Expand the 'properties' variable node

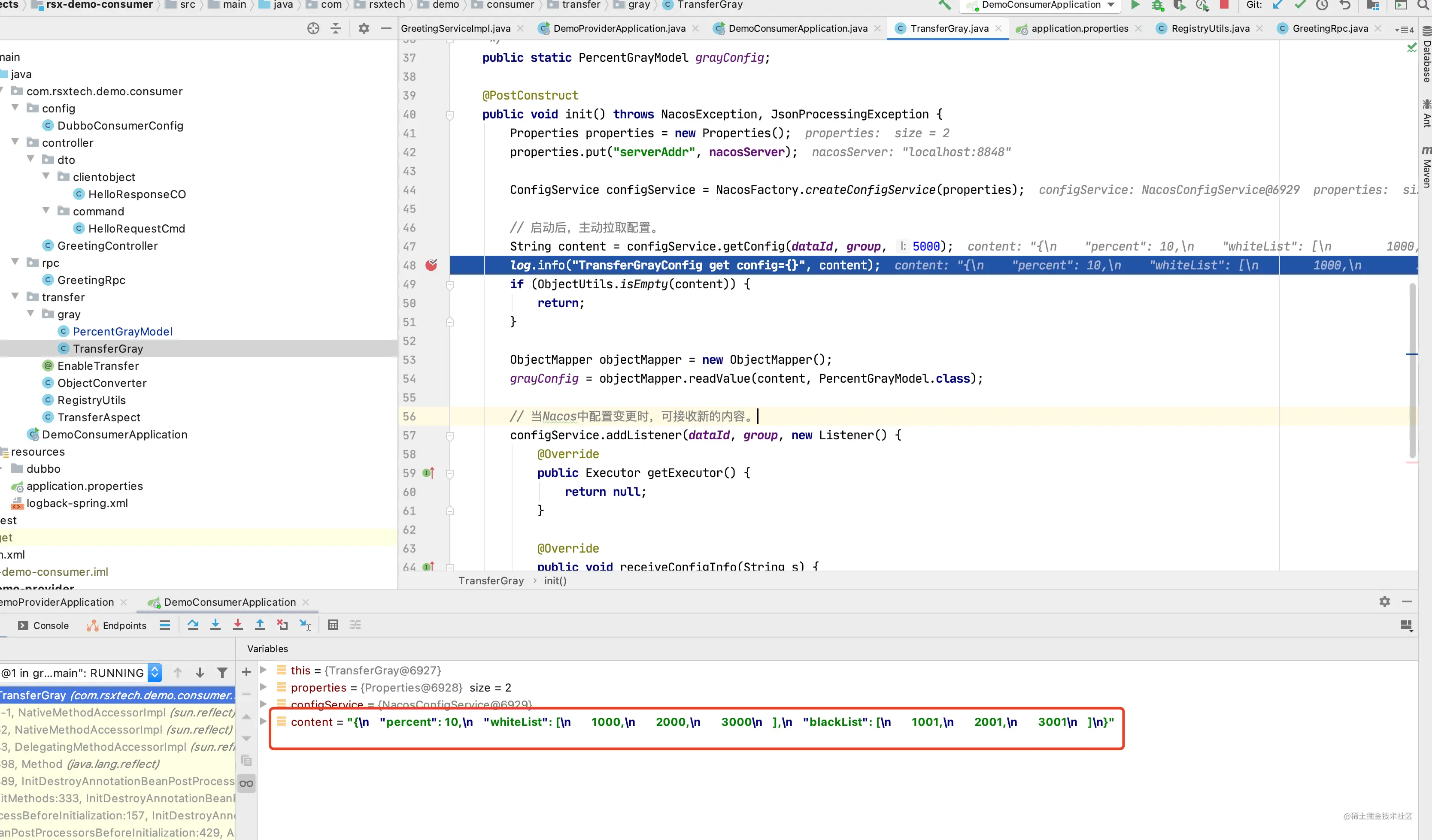[x=264, y=687]
